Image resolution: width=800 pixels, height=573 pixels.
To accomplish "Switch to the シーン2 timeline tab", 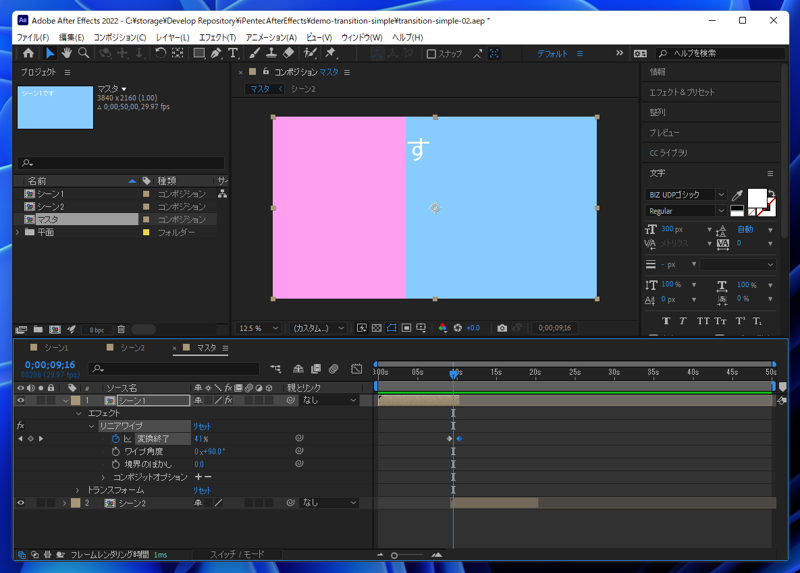I will click(132, 348).
